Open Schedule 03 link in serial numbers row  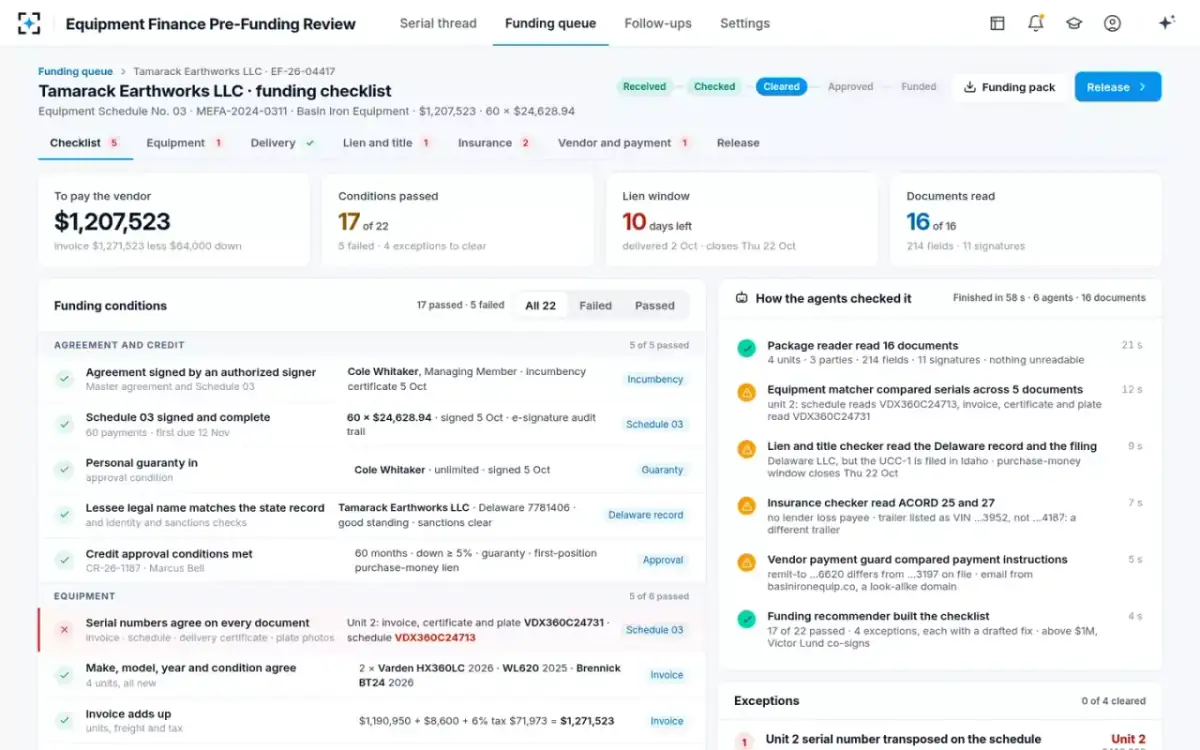coord(655,630)
